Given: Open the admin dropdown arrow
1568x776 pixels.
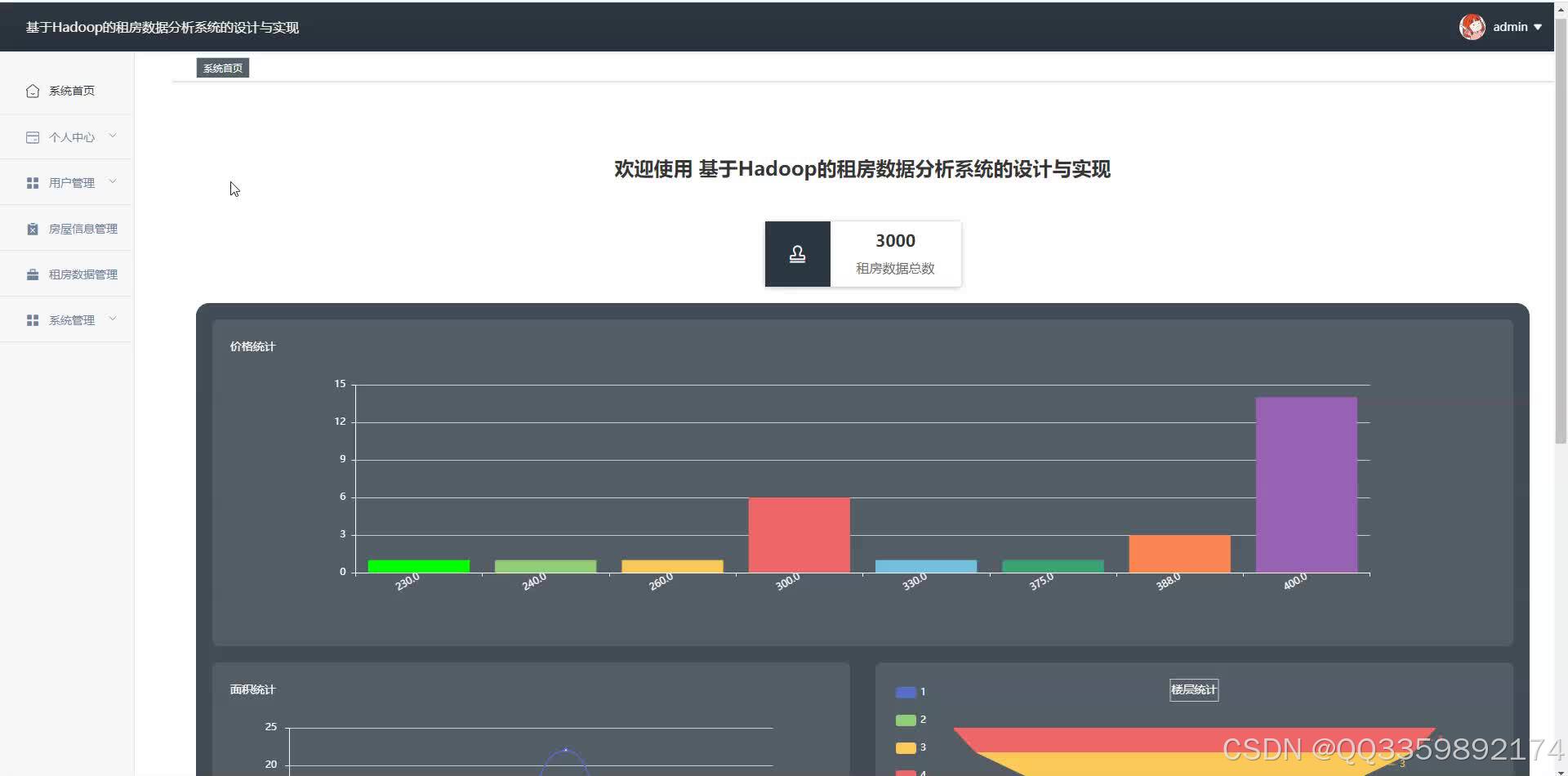Looking at the screenshot, I should 1538,27.
